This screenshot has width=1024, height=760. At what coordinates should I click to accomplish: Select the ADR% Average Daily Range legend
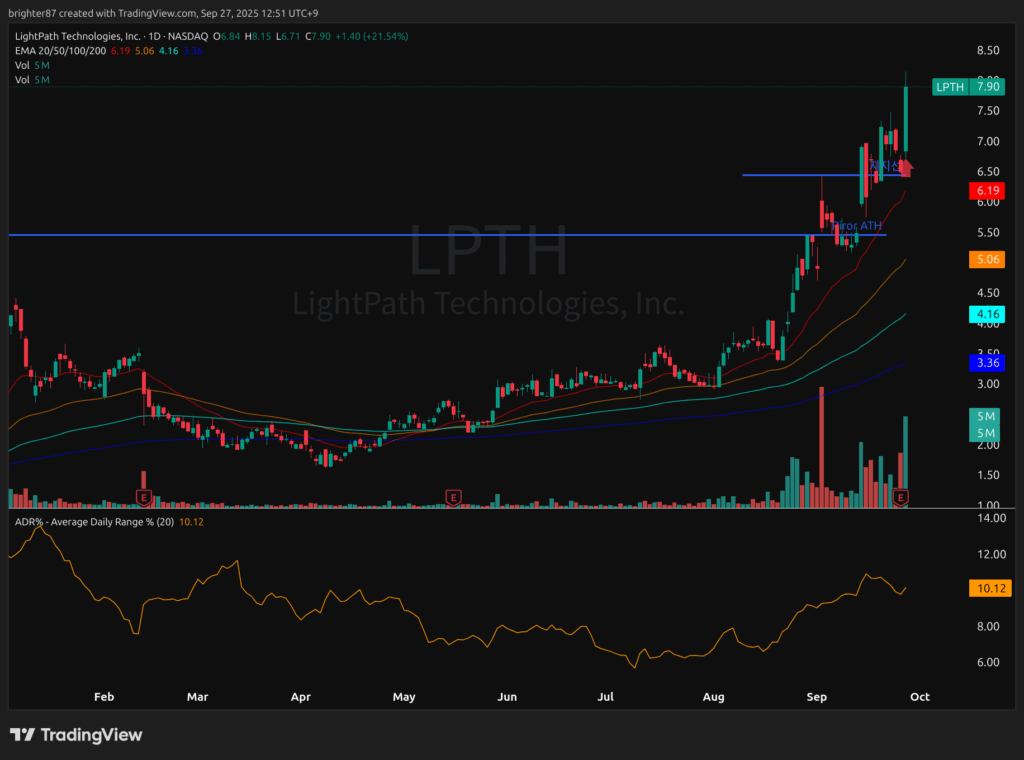point(94,522)
